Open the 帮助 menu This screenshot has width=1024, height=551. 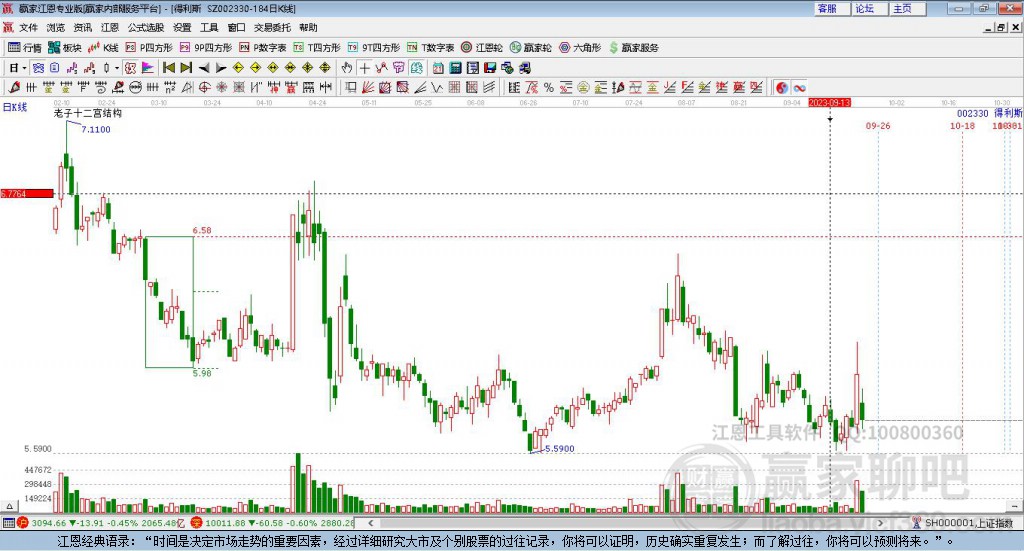point(308,27)
